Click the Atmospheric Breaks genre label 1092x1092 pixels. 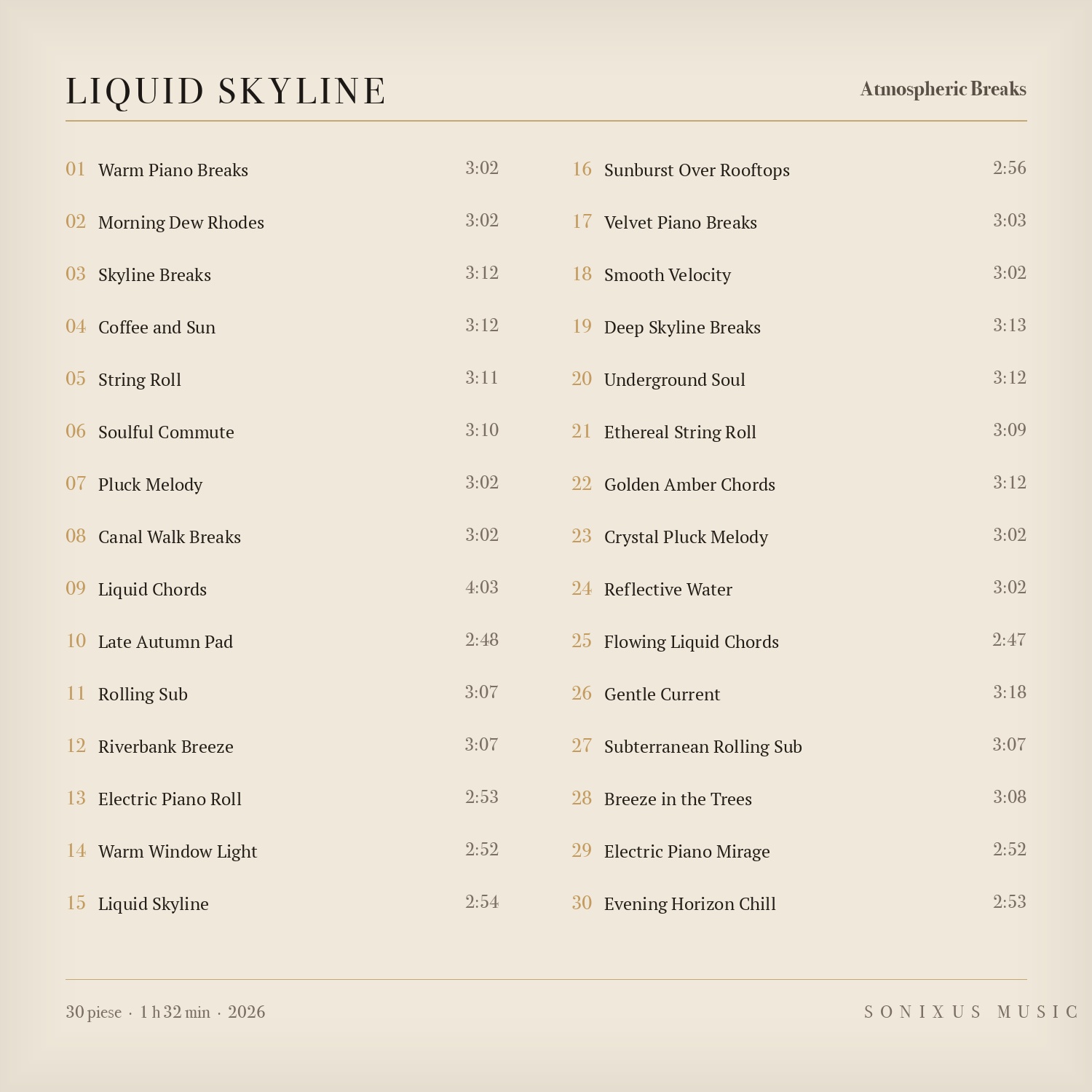pyautogui.click(x=943, y=89)
